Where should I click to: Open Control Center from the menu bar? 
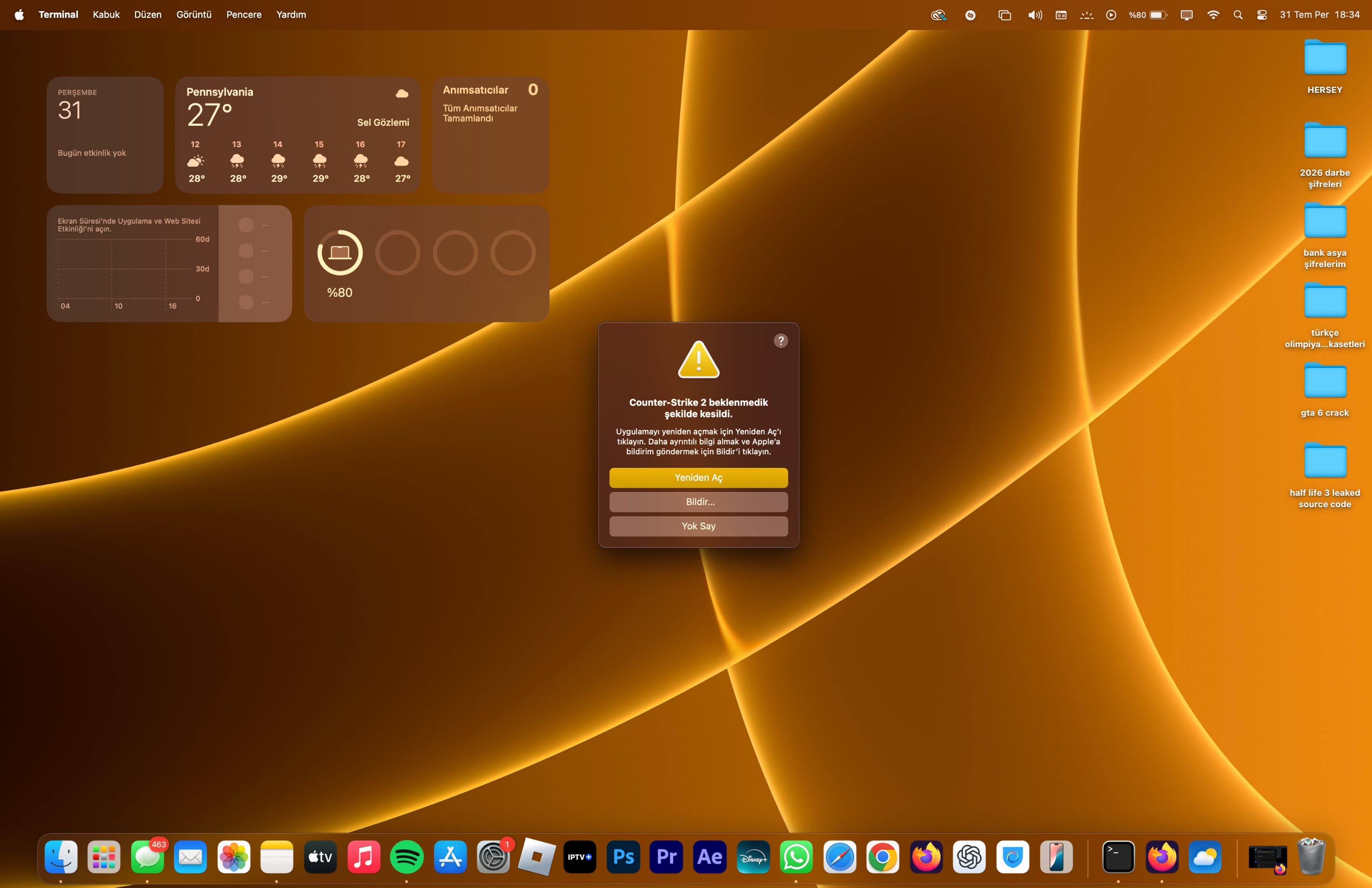[x=1262, y=15]
